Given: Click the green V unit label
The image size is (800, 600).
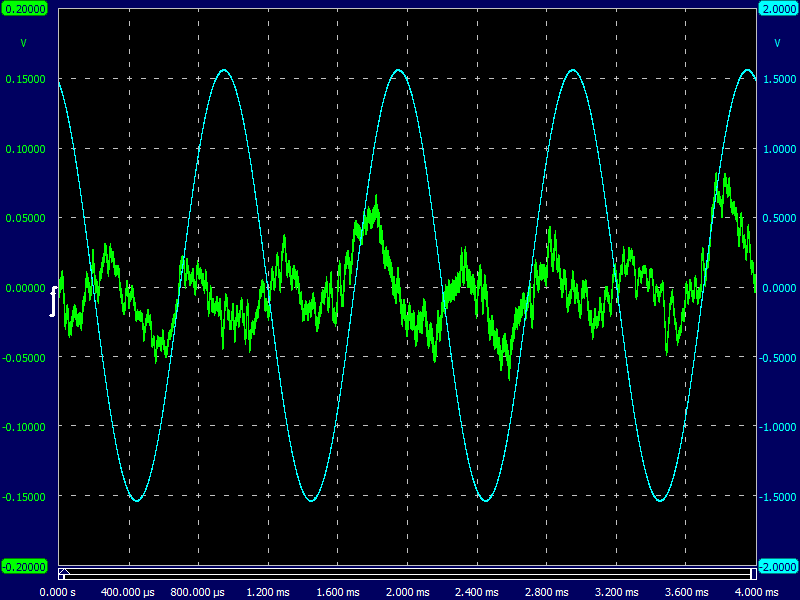Looking at the screenshot, I should click(23, 43).
